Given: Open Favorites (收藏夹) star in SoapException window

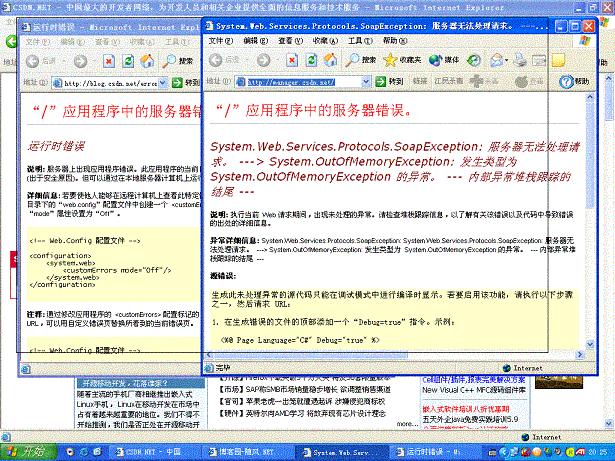Looking at the screenshot, I should [402, 60].
